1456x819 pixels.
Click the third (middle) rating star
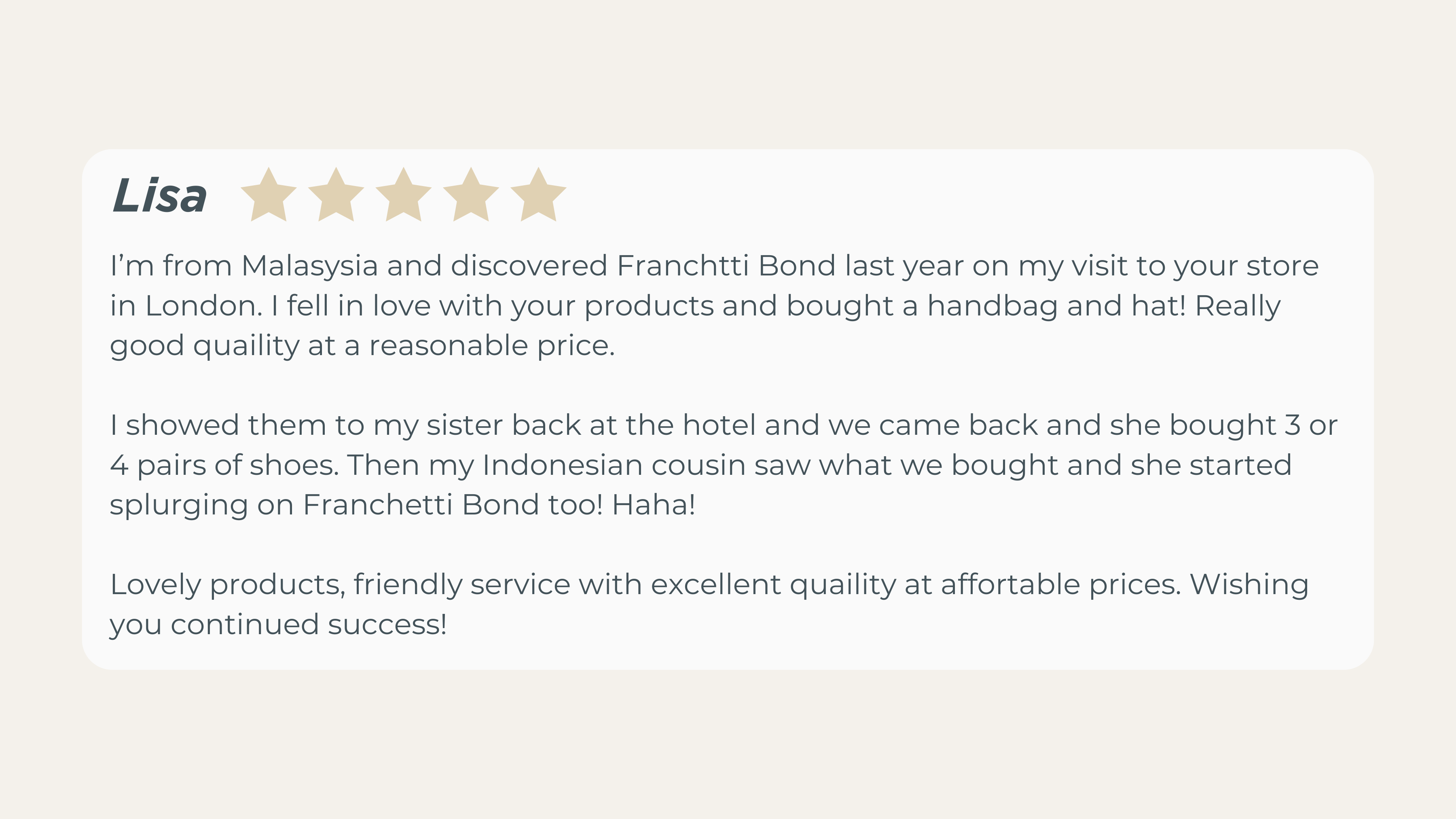[403, 196]
